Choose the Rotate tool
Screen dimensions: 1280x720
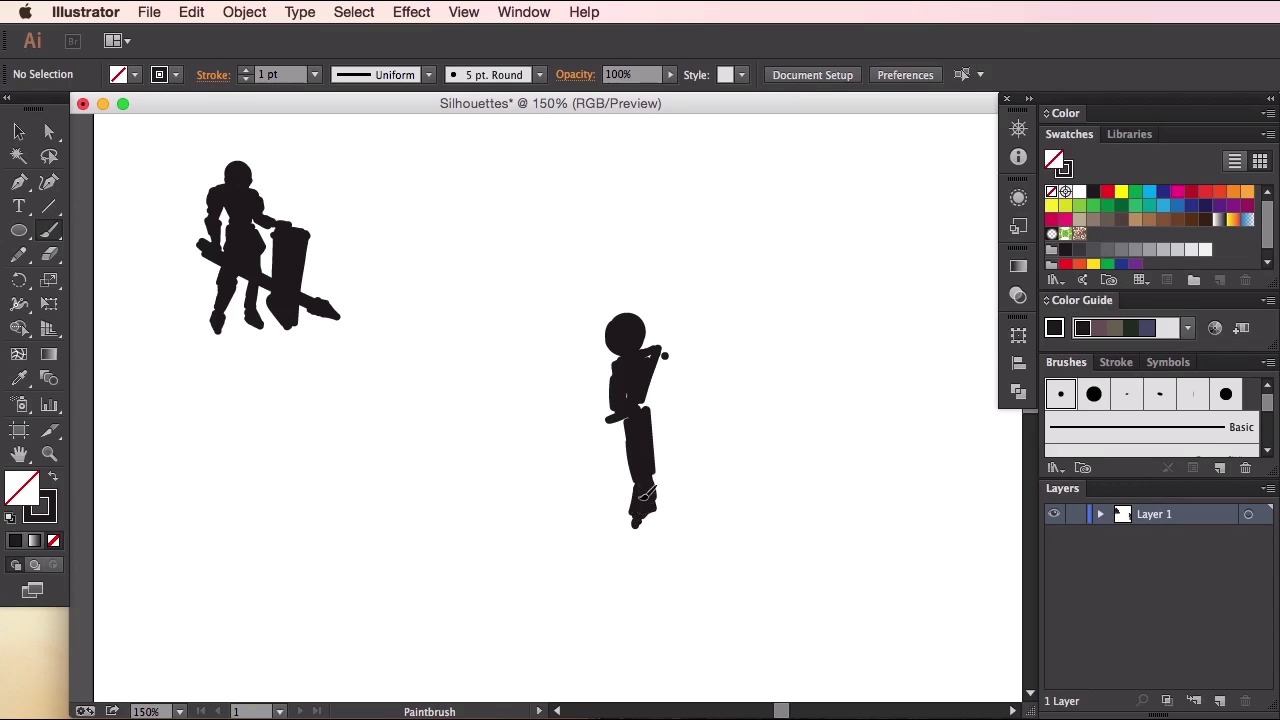click(x=19, y=280)
